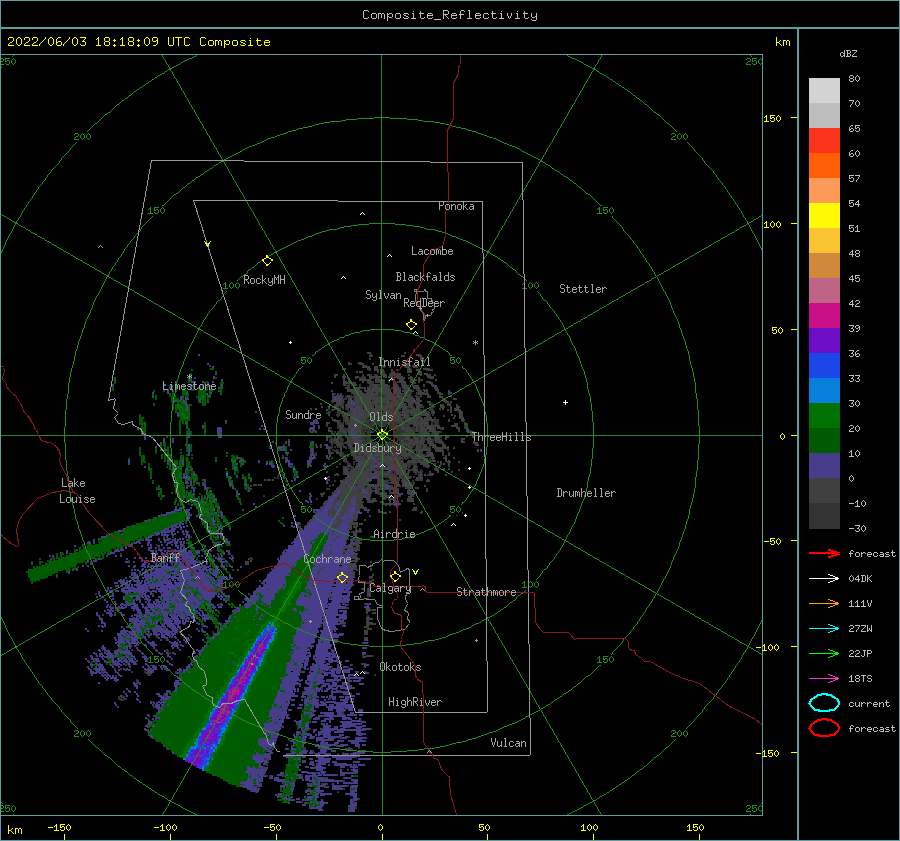The height and width of the screenshot is (841, 900).
Task: Click the white plus marker north of Drumheller
Action: (565, 402)
